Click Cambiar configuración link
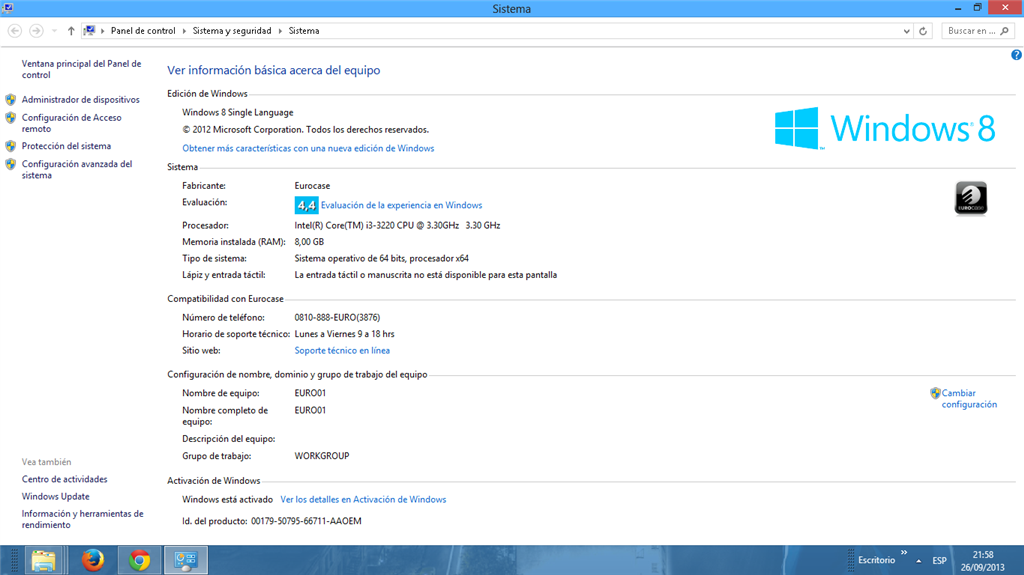1024x575 pixels. tap(969, 399)
